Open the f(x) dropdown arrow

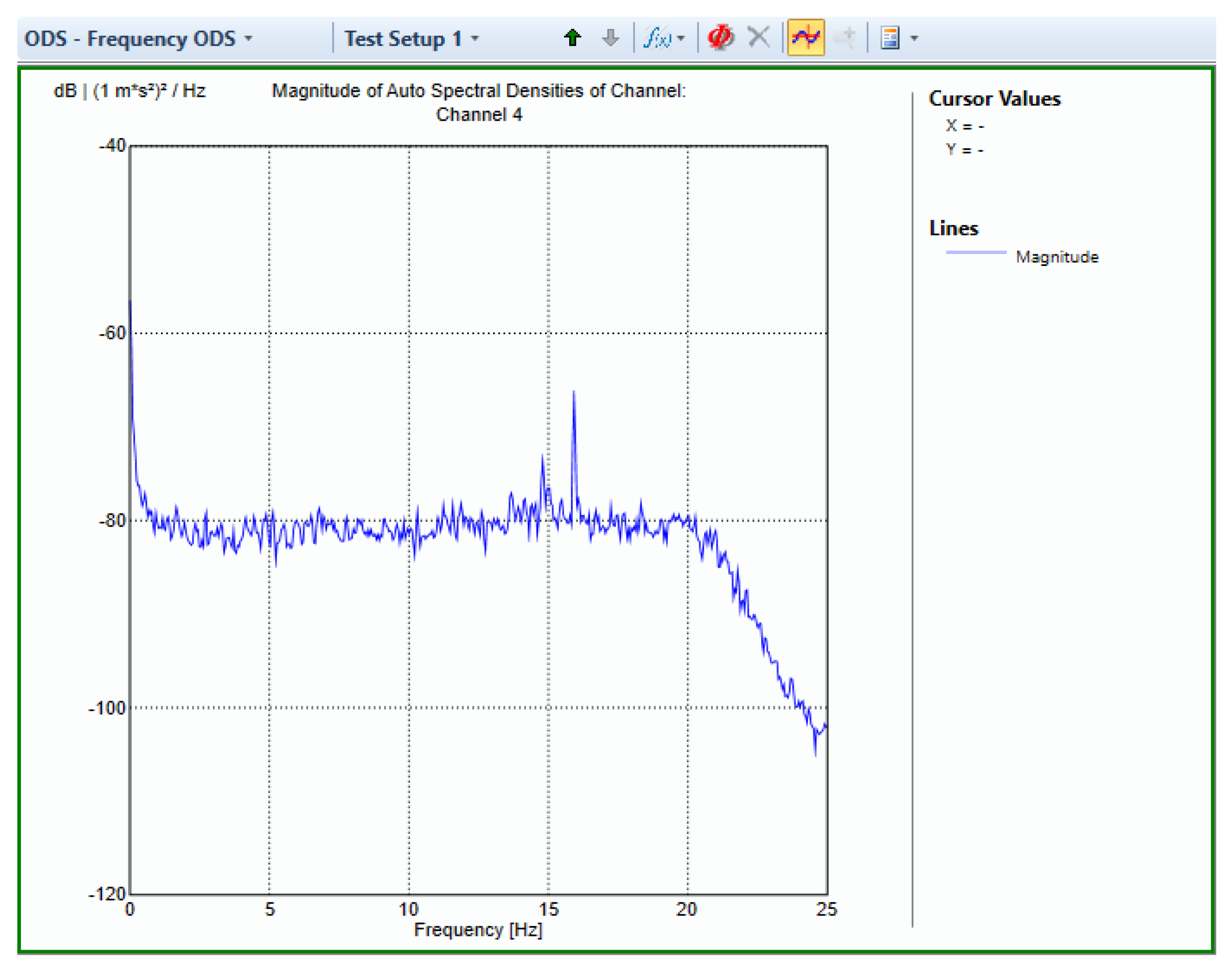point(681,39)
